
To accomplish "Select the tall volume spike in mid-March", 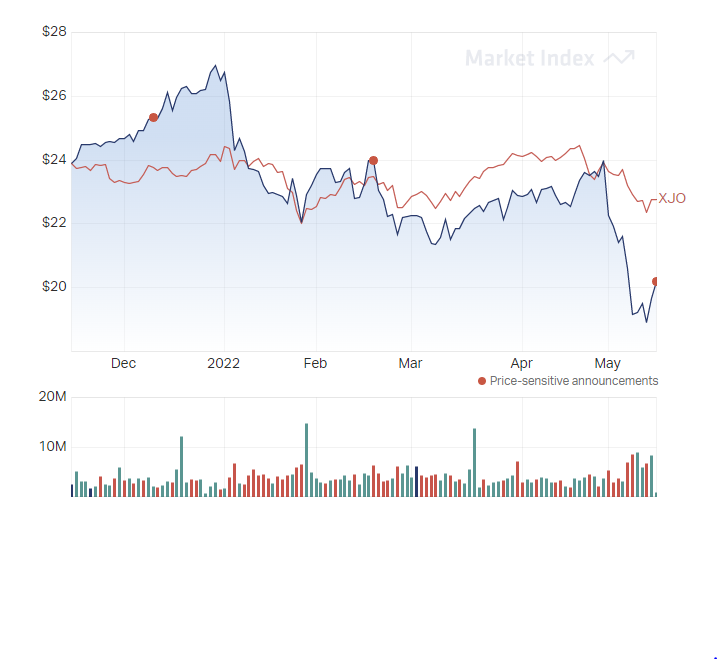I will [475, 463].
